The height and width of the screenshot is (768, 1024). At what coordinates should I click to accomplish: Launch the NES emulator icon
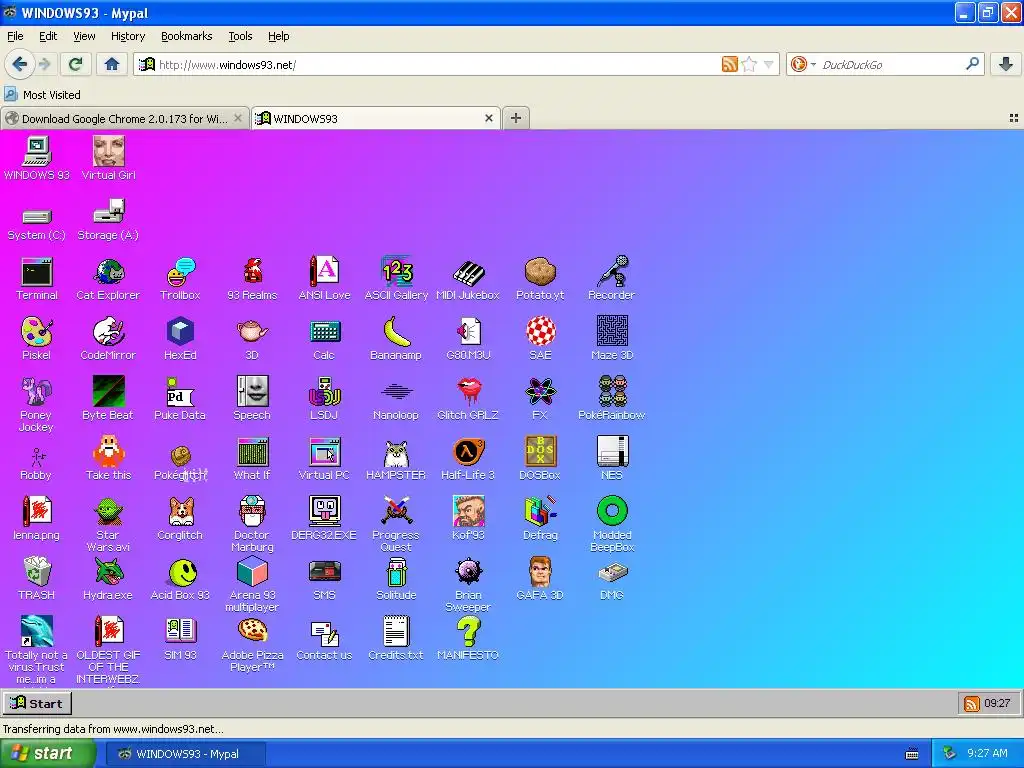(x=612, y=459)
